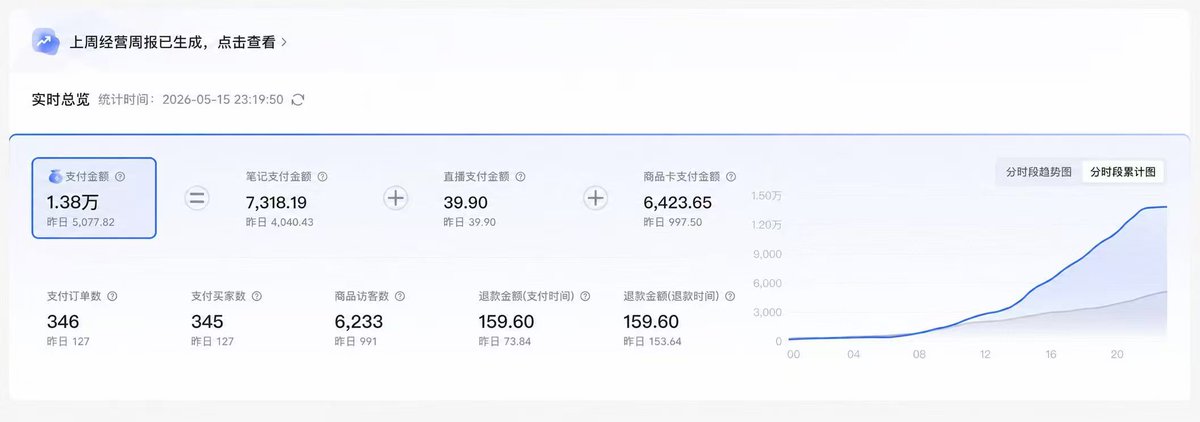This screenshot has width=1200, height=422.
Task: Show help tooltip for 支付金额
Action: (120, 176)
